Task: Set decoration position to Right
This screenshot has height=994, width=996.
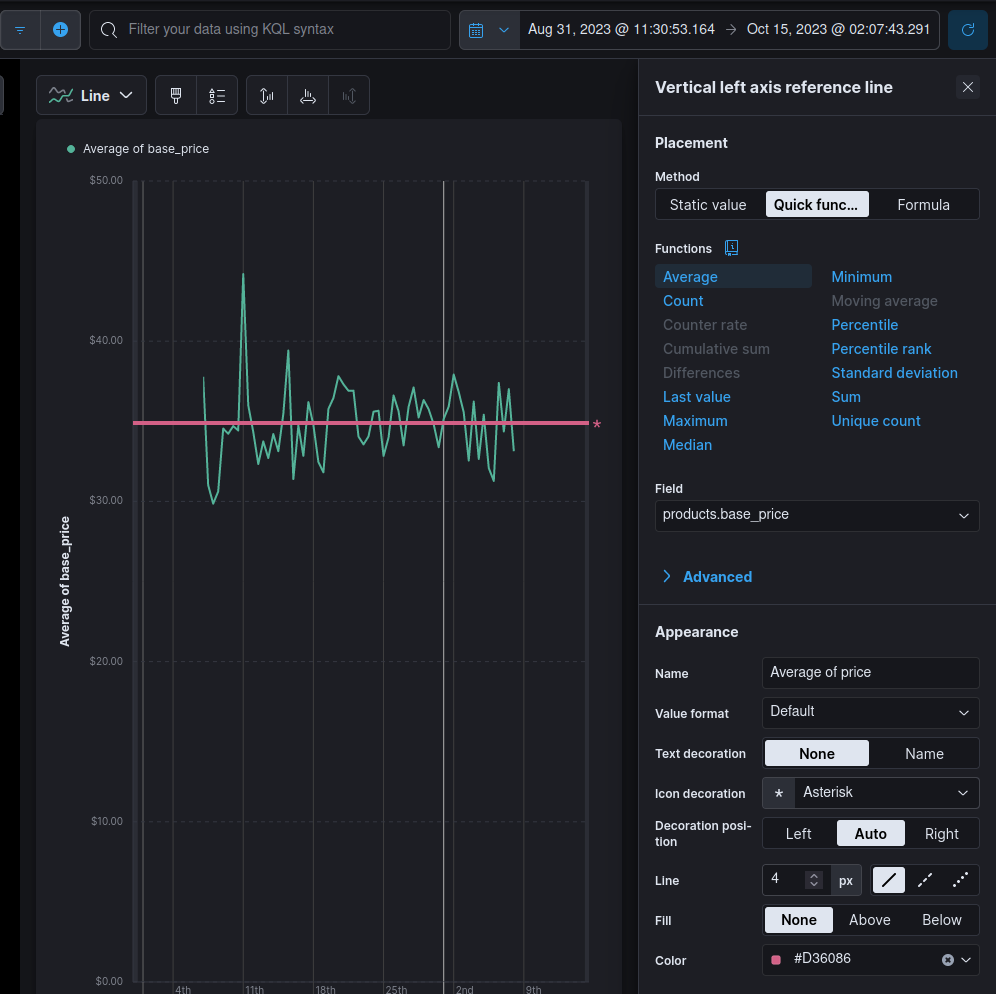Action: (x=941, y=834)
